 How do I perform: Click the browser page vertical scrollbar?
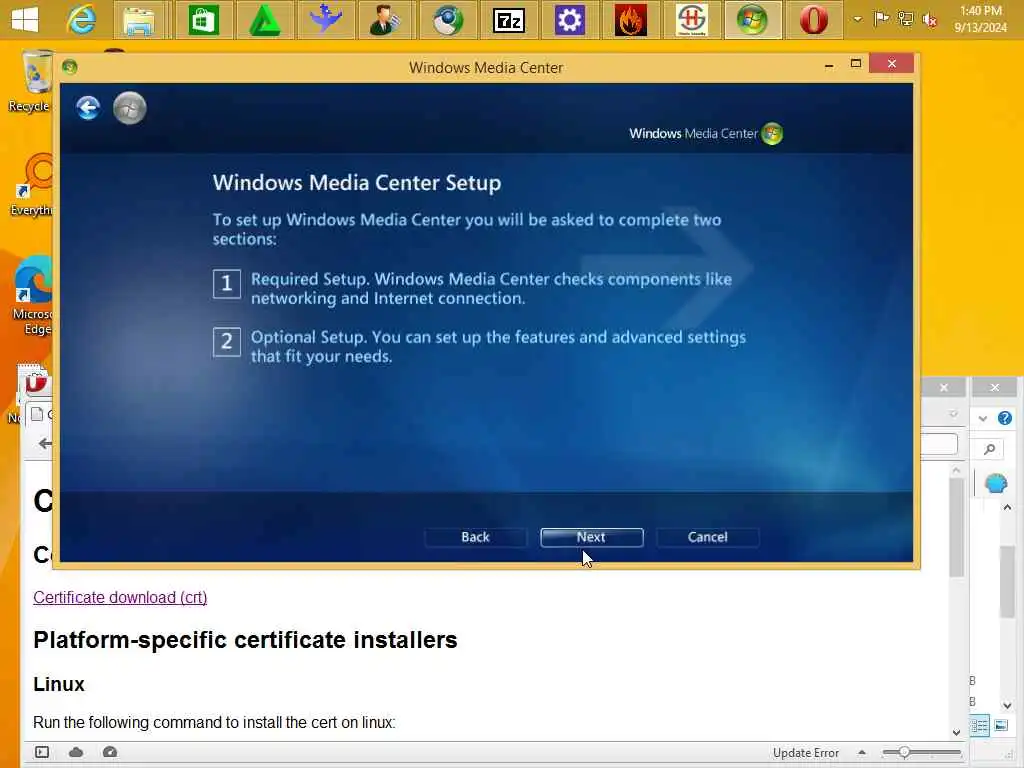click(957, 526)
